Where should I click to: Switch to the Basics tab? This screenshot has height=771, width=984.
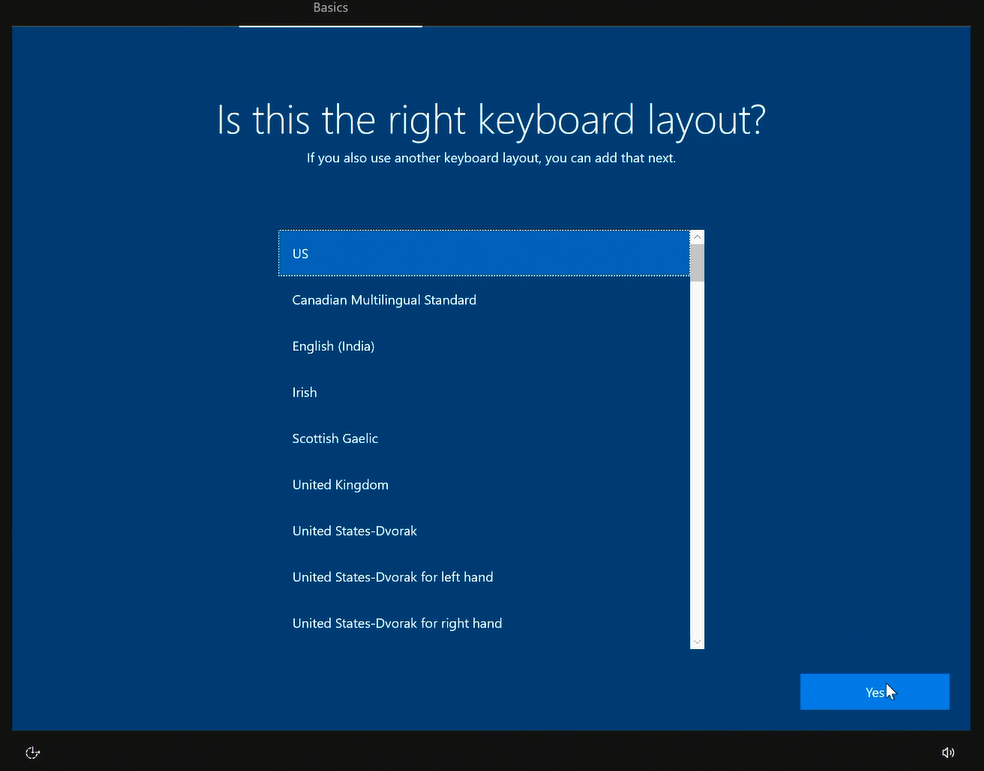(x=330, y=10)
